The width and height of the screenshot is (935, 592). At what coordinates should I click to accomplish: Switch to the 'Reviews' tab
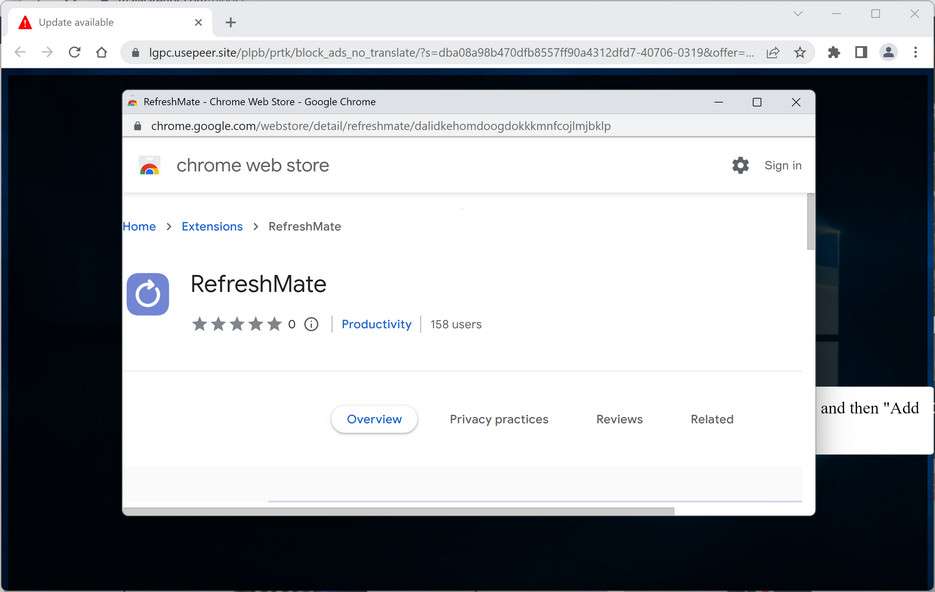point(620,419)
